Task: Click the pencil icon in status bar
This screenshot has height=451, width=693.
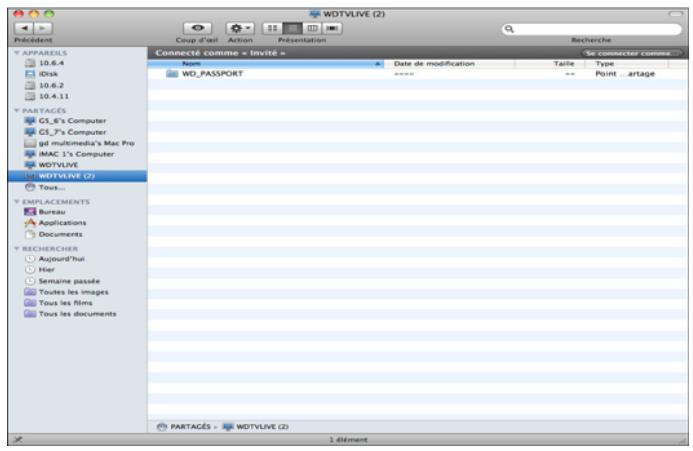Action: [18, 440]
